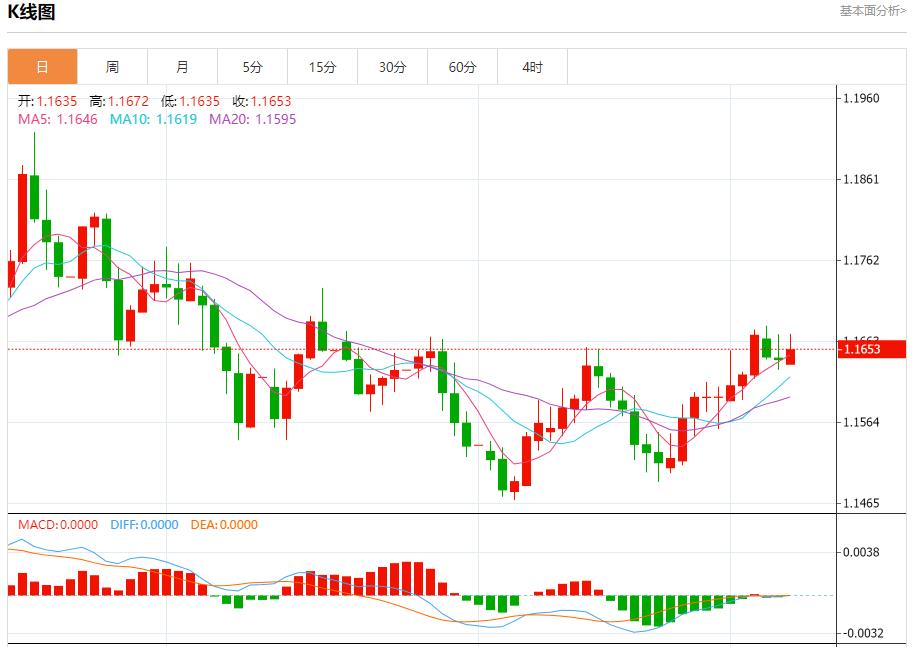Select the 30分 interval tab
Screen dimensions: 912x647
(392, 67)
